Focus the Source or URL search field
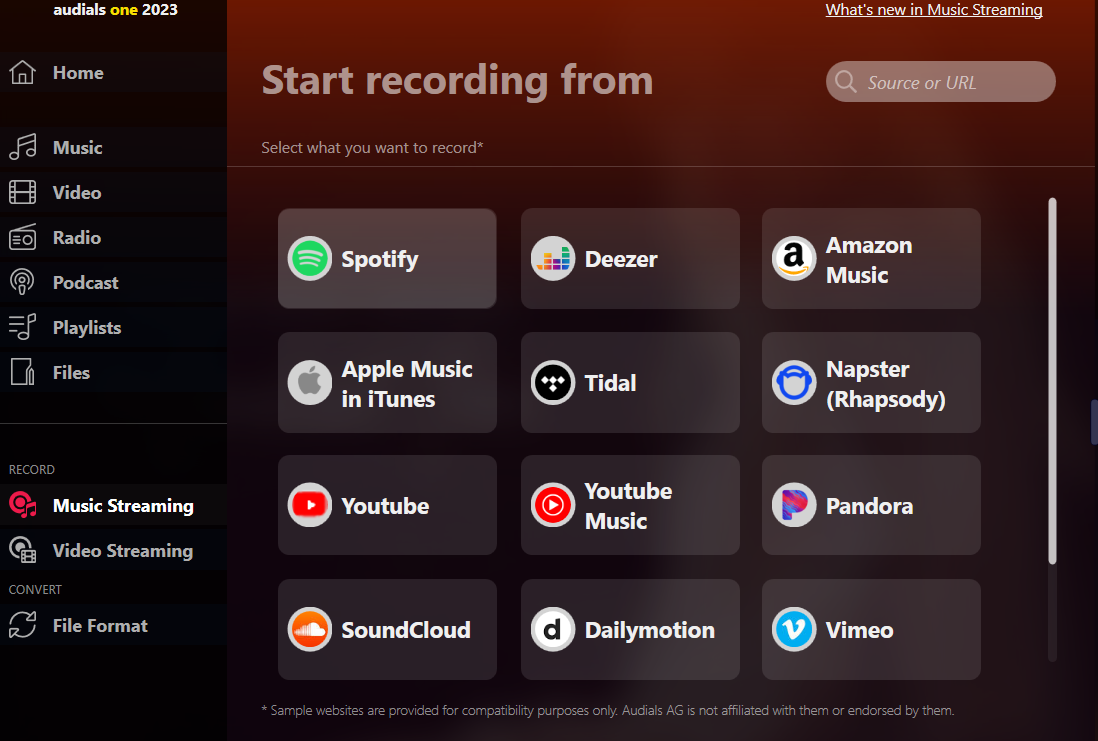1098x741 pixels. [940, 81]
